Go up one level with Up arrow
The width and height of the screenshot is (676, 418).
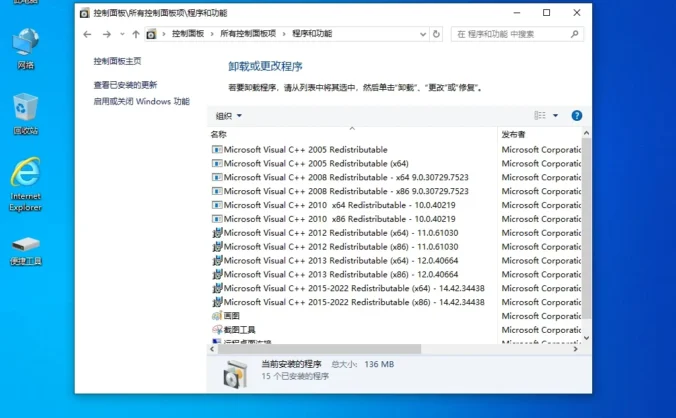[136, 34]
